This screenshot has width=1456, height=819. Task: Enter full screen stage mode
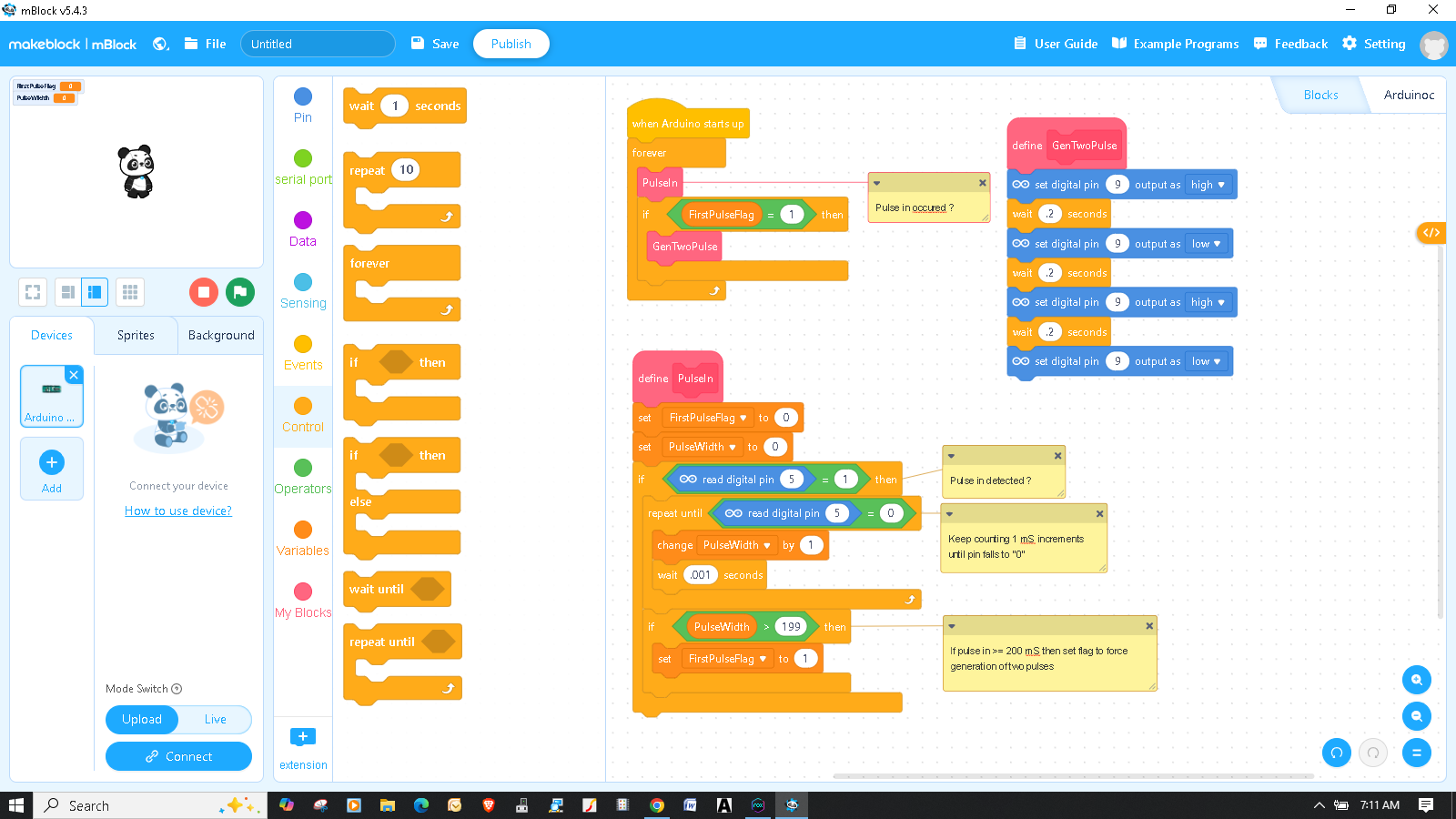[33, 292]
